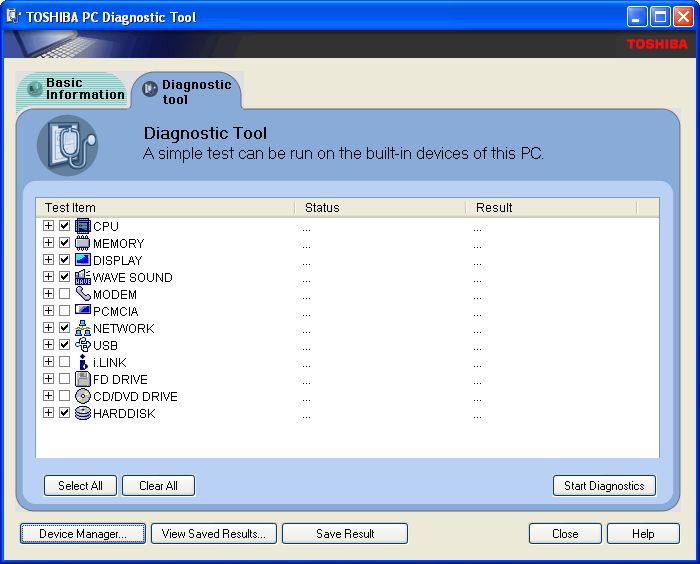Open Device Manager
Image resolution: width=700 pixels, height=564 pixels.
pos(83,534)
